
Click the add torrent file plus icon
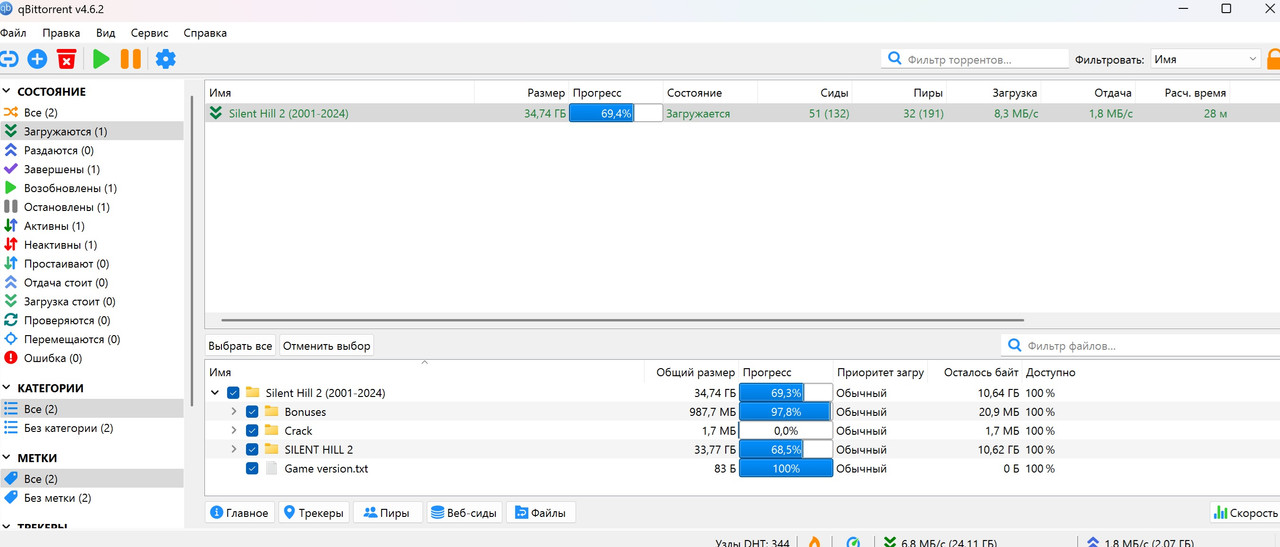[x=37, y=59]
